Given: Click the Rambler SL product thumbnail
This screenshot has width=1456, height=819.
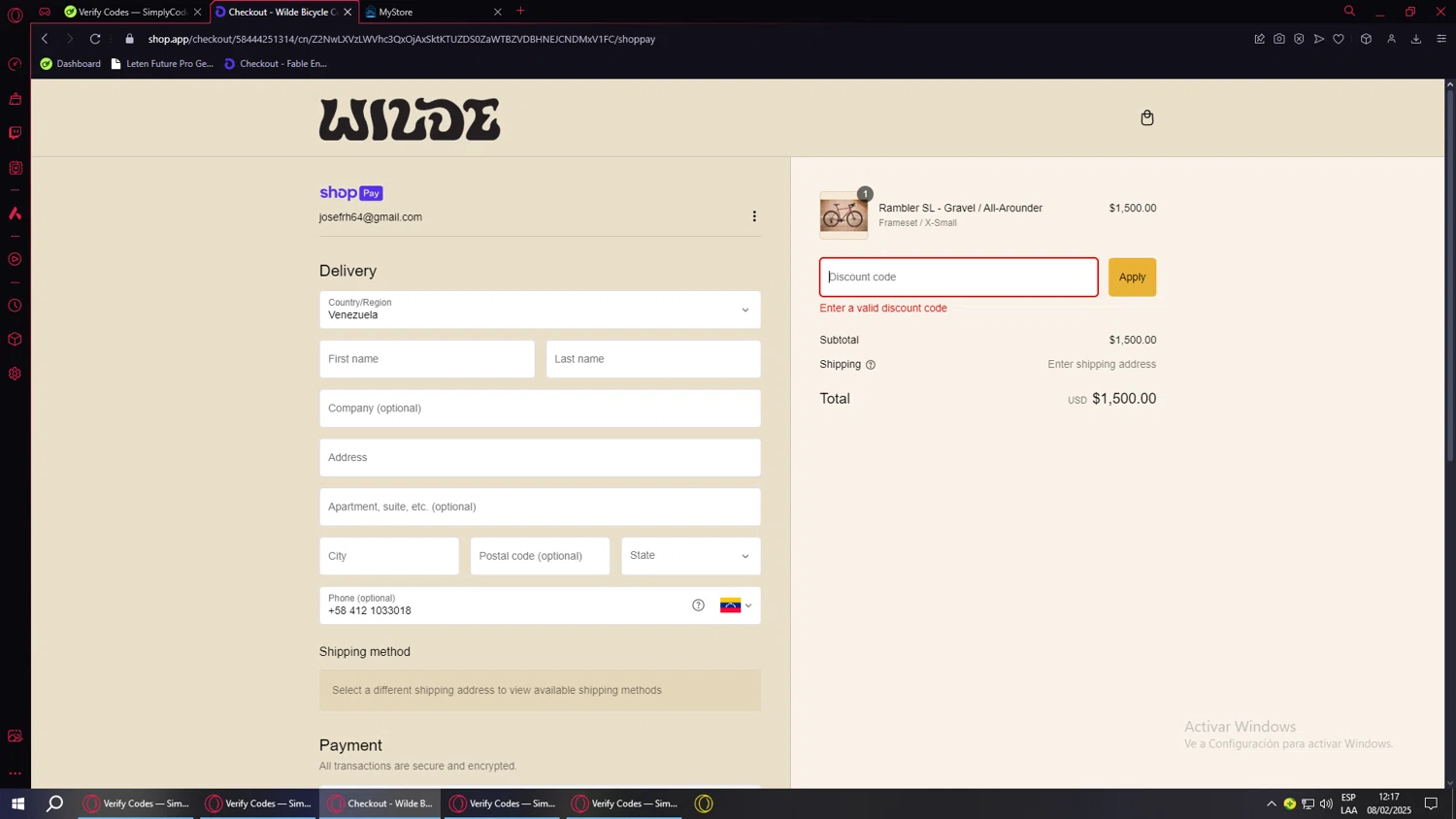Looking at the screenshot, I should [844, 215].
